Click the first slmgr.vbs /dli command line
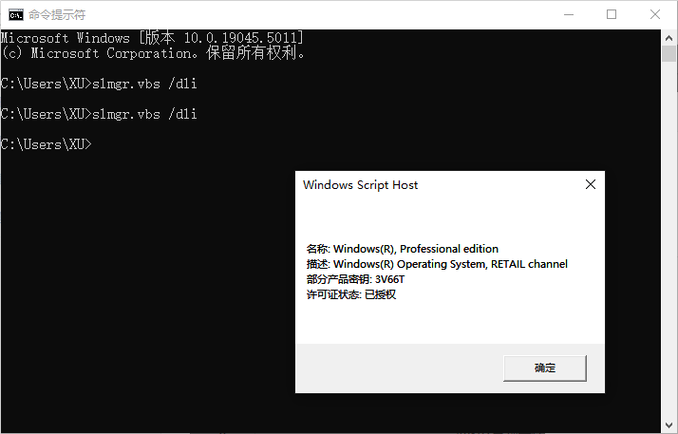Image resolution: width=678 pixels, height=434 pixels. click(99, 83)
